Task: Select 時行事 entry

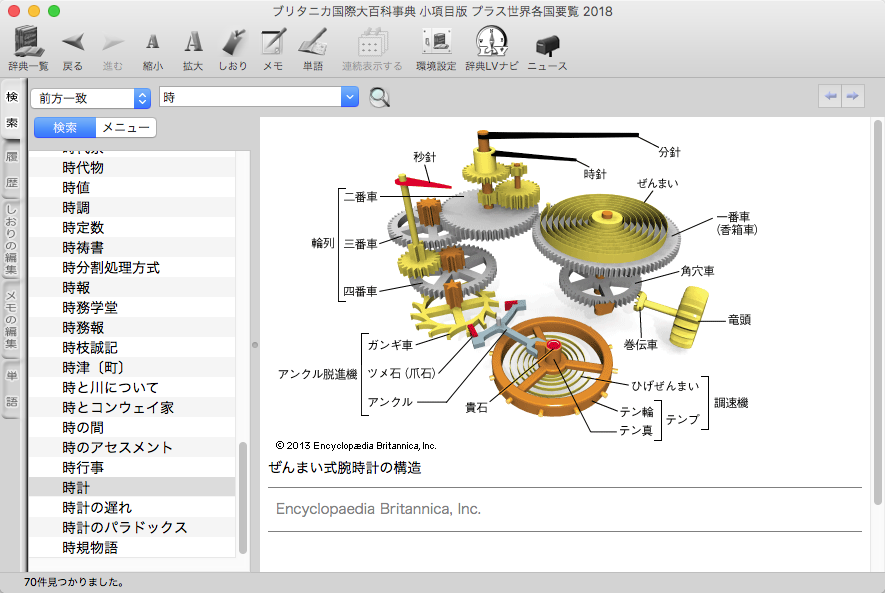Action: (x=132, y=468)
